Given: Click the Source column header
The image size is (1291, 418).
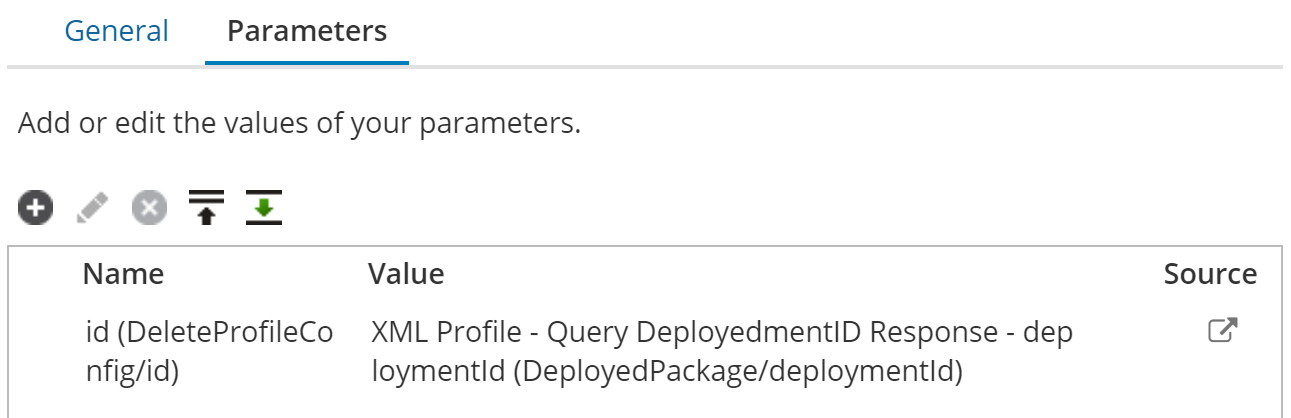Looking at the screenshot, I should tap(1210, 274).
